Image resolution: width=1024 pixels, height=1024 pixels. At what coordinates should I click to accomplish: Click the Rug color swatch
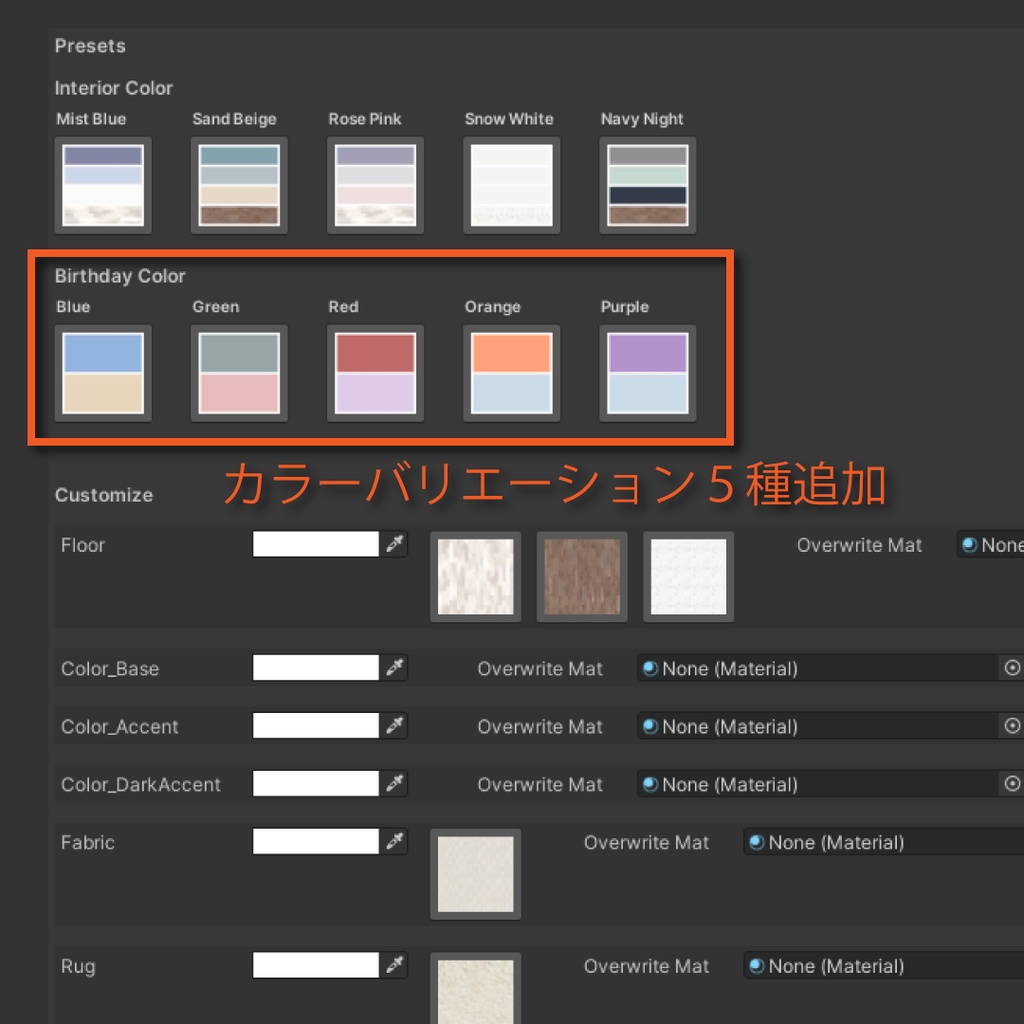[x=317, y=966]
